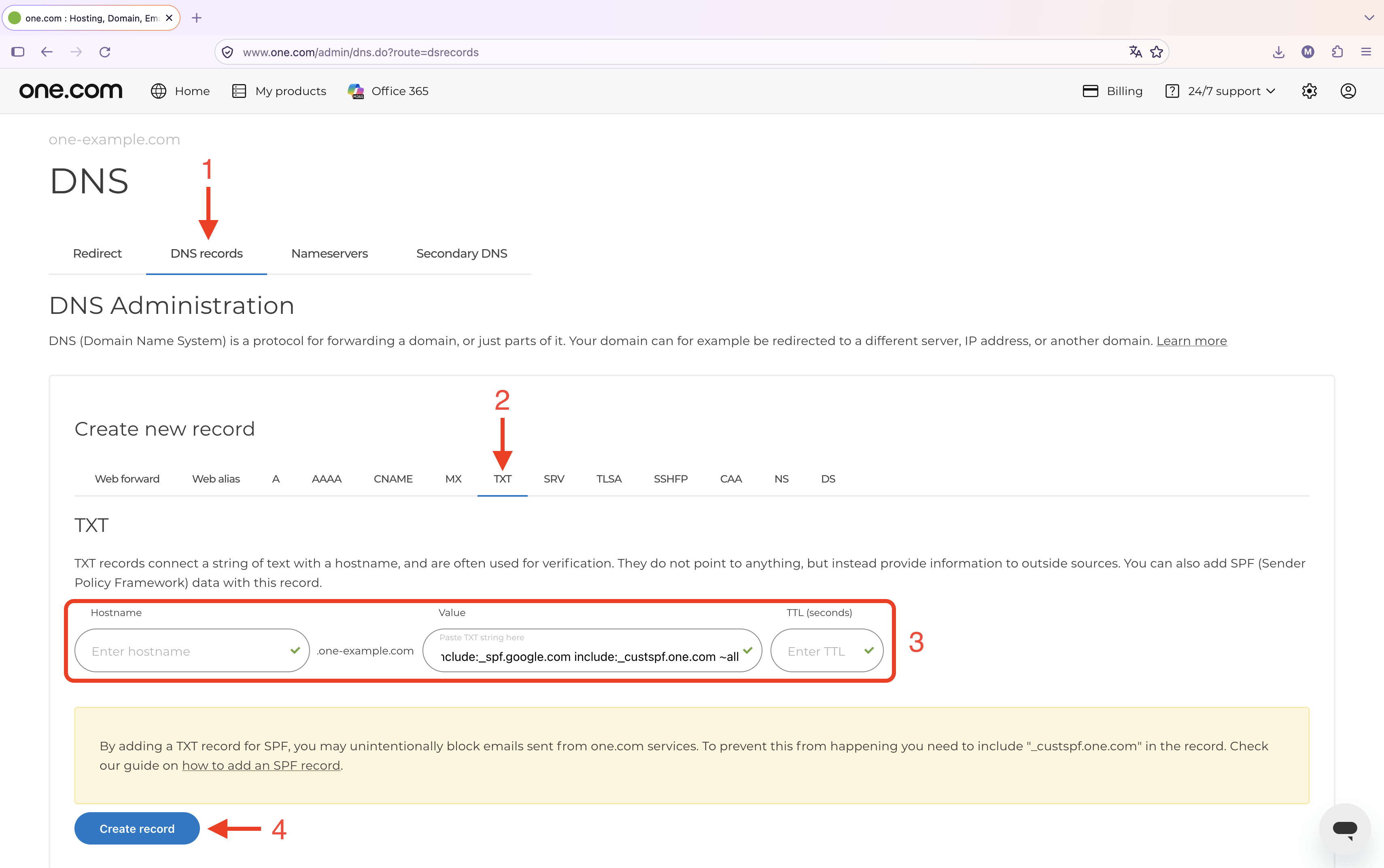Open the extensions puzzle icon
Viewport: 1384px width, 868px height.
1337,52
